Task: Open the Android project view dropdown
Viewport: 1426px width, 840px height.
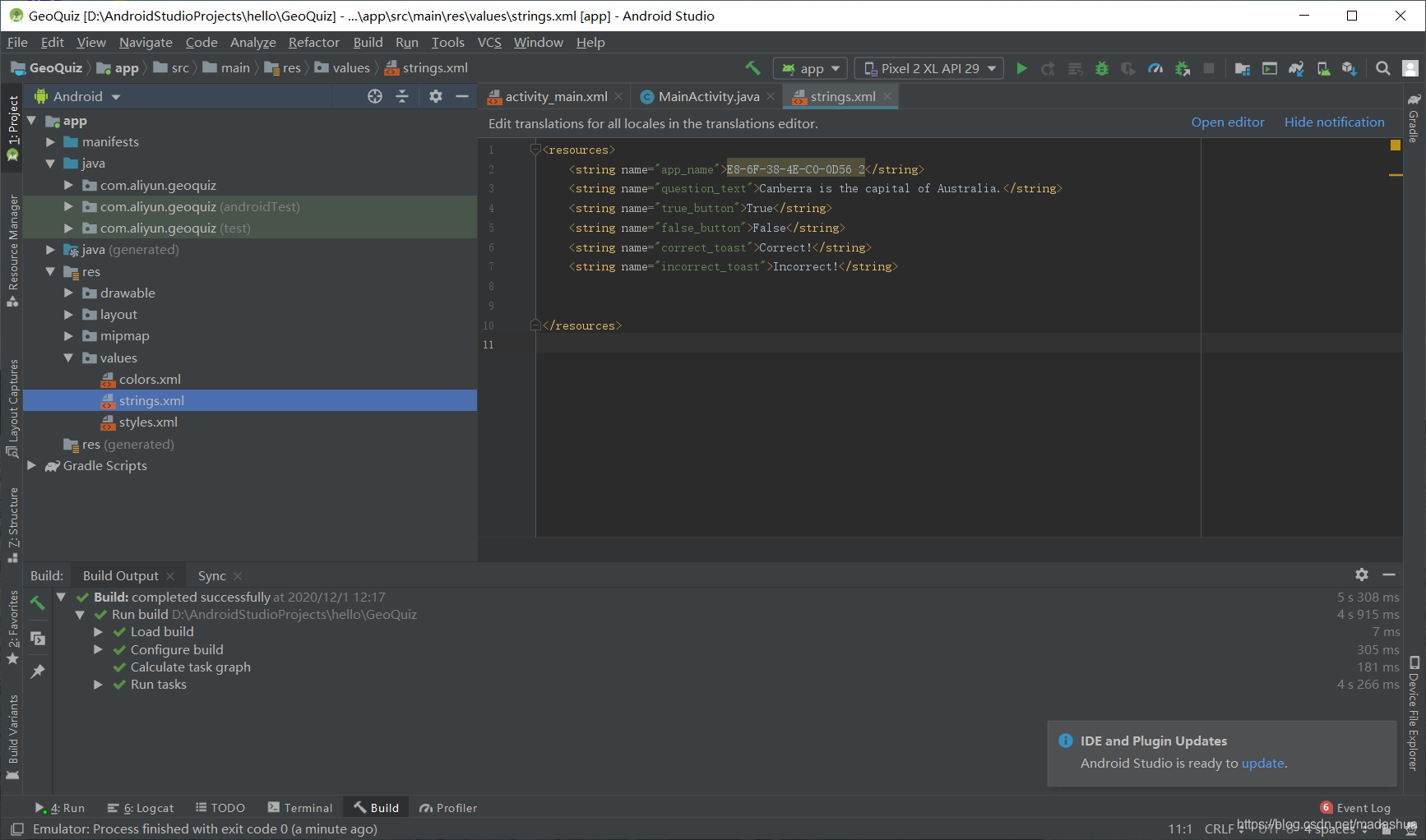Action: (78, 96)
